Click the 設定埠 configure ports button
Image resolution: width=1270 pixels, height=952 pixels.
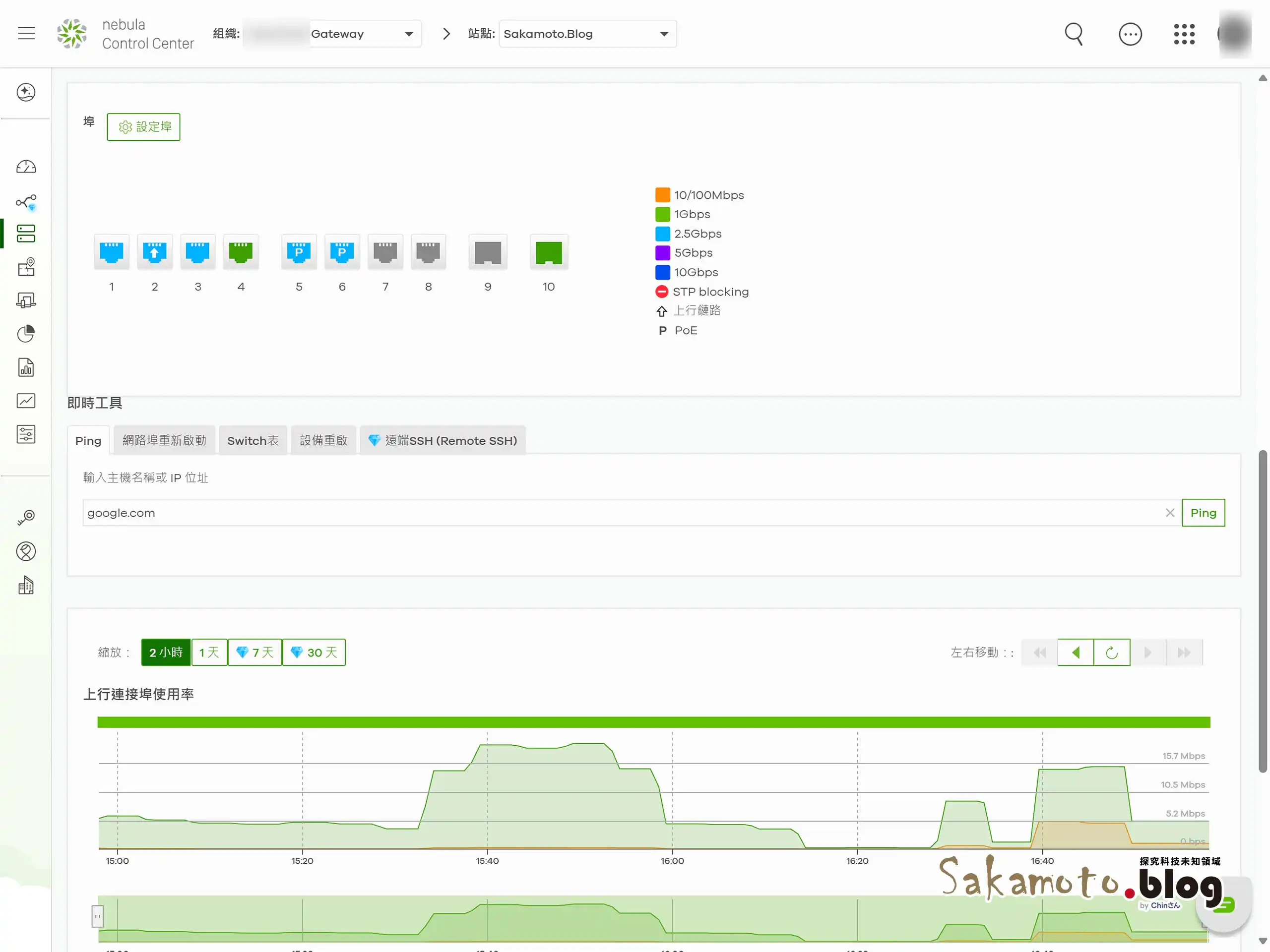pos(143,127)
